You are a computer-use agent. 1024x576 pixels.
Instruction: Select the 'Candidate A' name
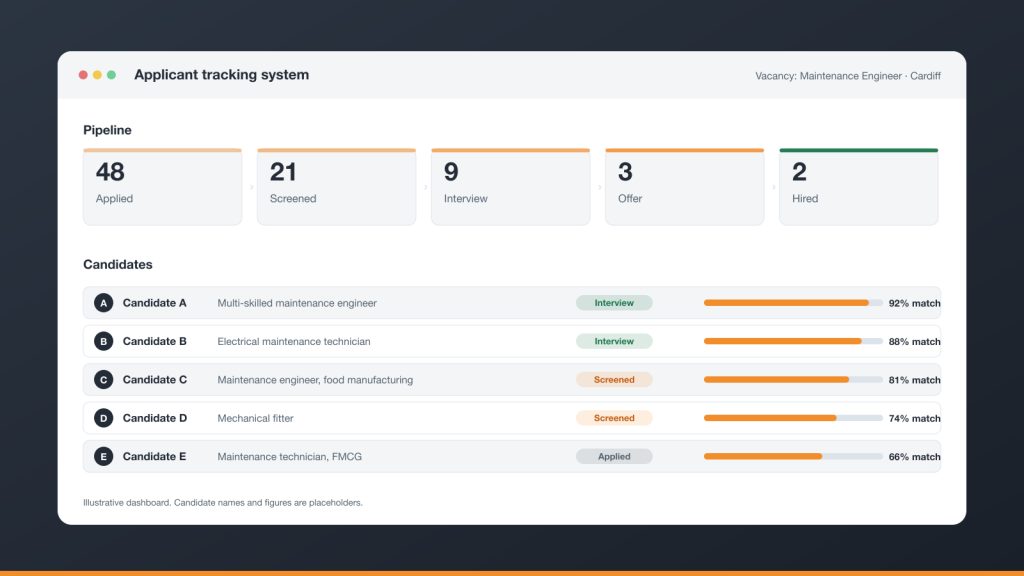pyautogui.click(x=155, y=303)
